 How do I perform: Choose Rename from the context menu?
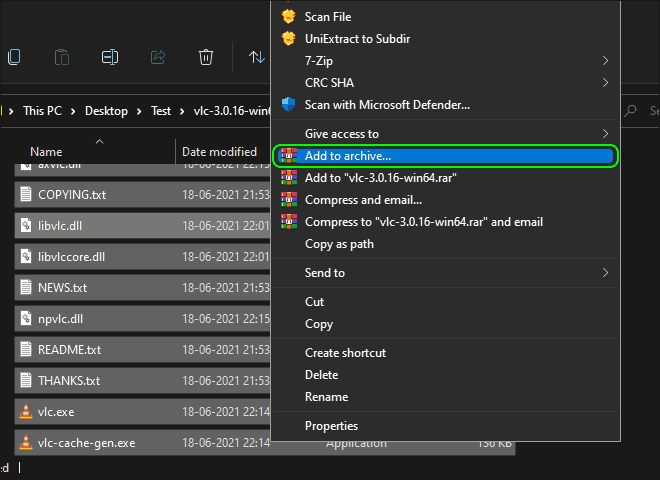point(446,397)
